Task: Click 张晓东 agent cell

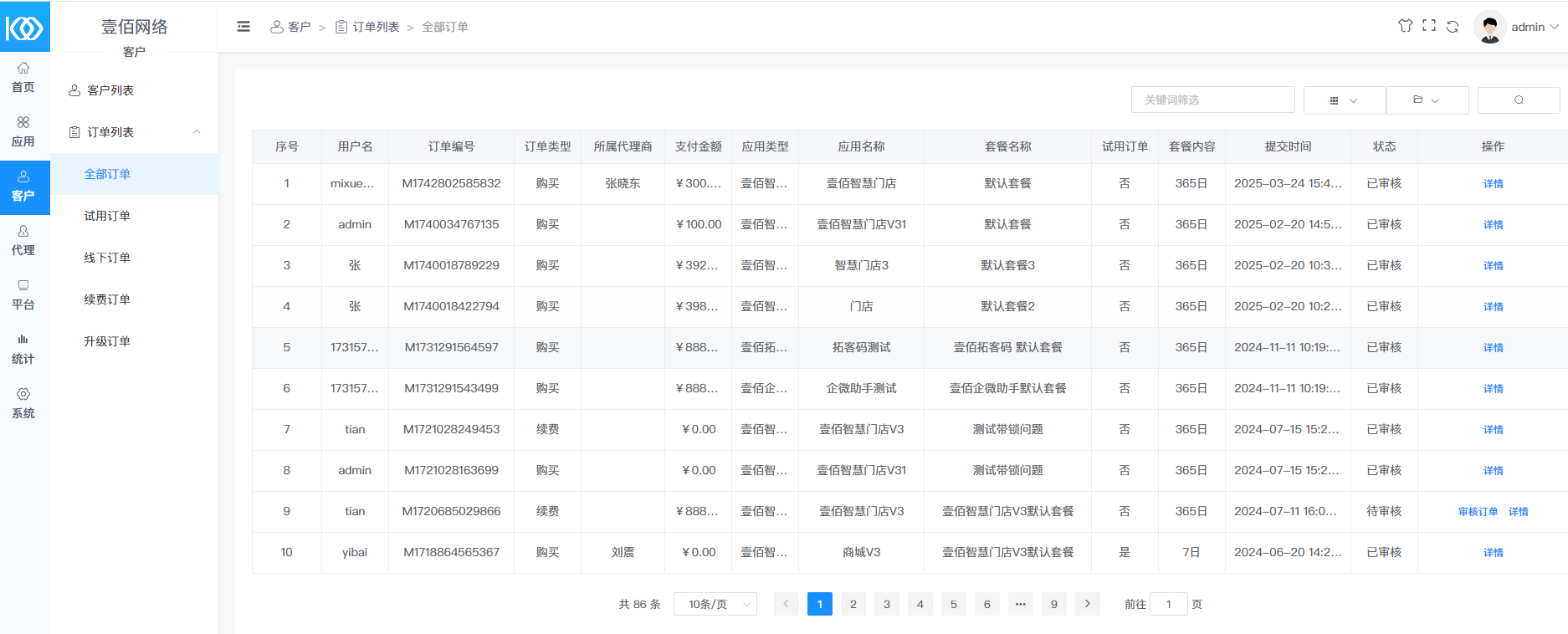Action: point(623,183)
